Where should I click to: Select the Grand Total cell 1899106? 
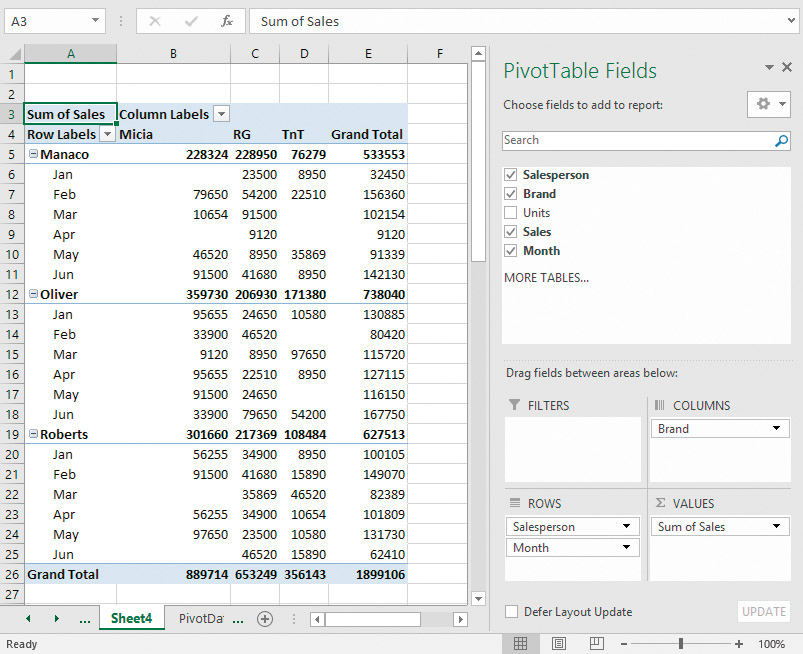(368, 574)
